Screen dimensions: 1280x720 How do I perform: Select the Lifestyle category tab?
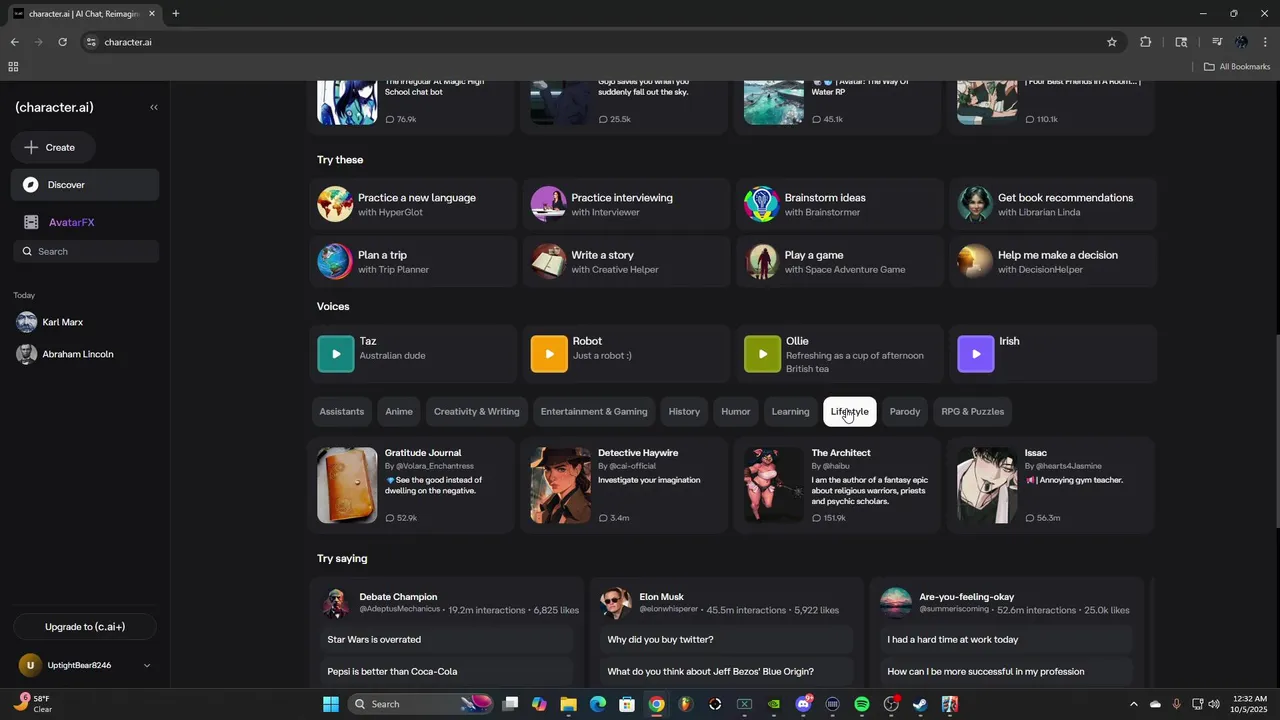(x=850, y=411)
